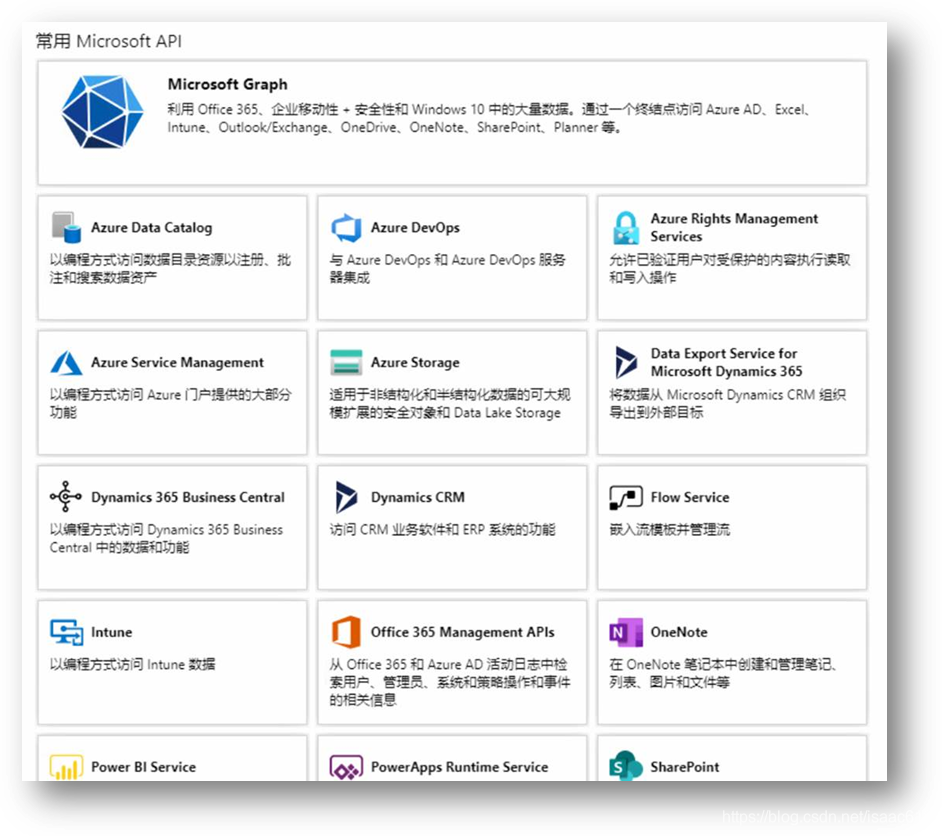The height and width of the screenshot is (836, 942).
Task: Click the Intune monitor icon
Action: 66,632
